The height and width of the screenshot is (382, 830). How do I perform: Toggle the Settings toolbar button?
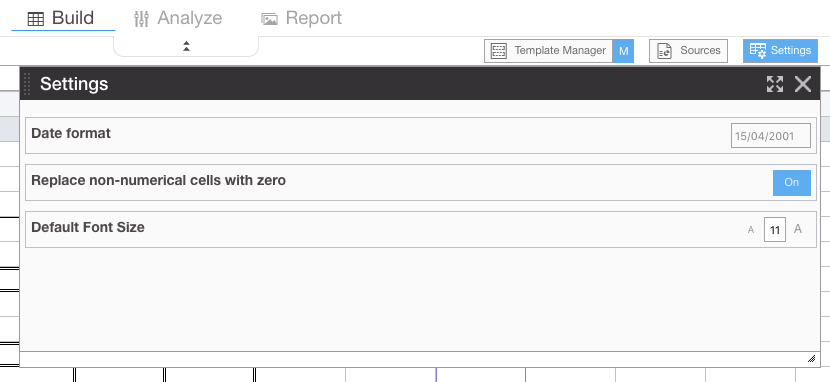point(780,51)
